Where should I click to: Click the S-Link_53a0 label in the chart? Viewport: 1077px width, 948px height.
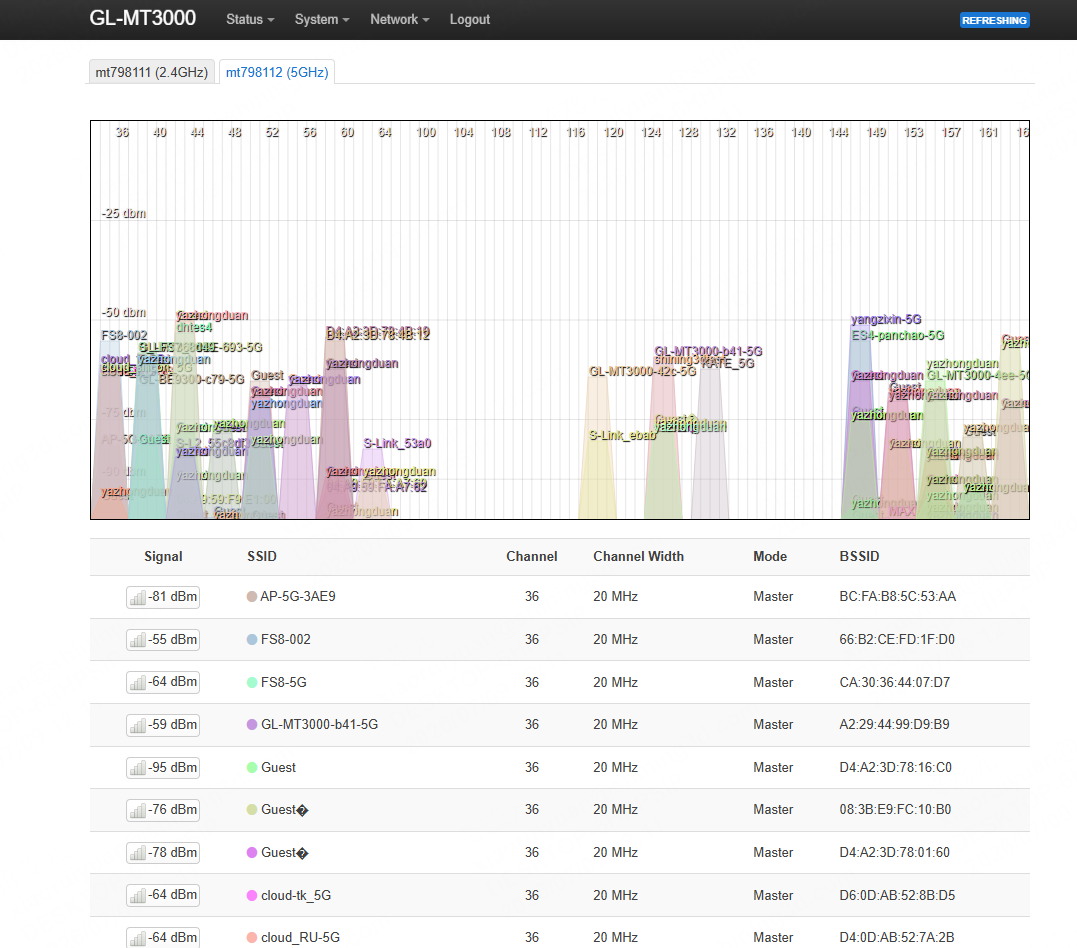[x=397, y=444]
